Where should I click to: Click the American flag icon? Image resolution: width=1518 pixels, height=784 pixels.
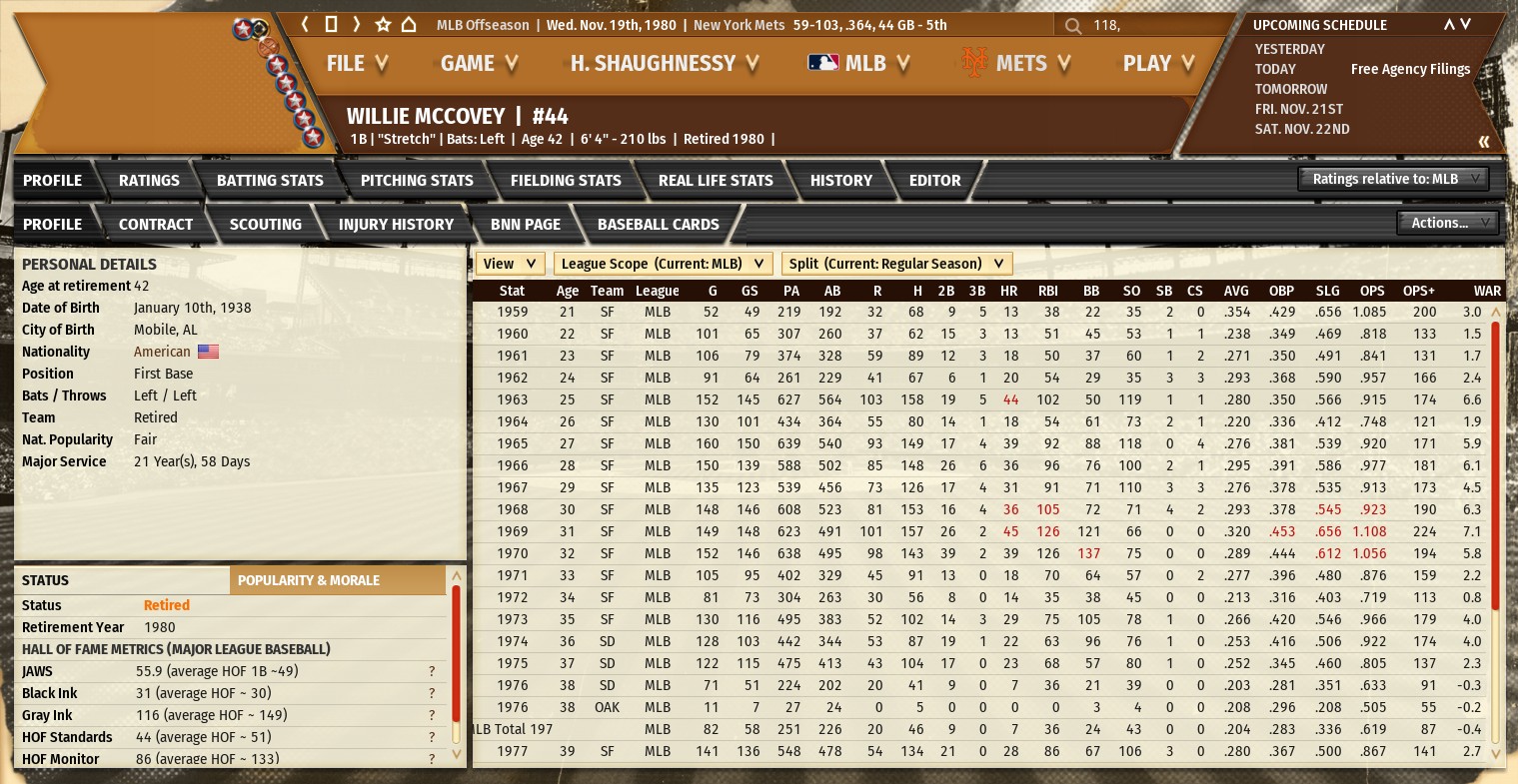[208, 352]
